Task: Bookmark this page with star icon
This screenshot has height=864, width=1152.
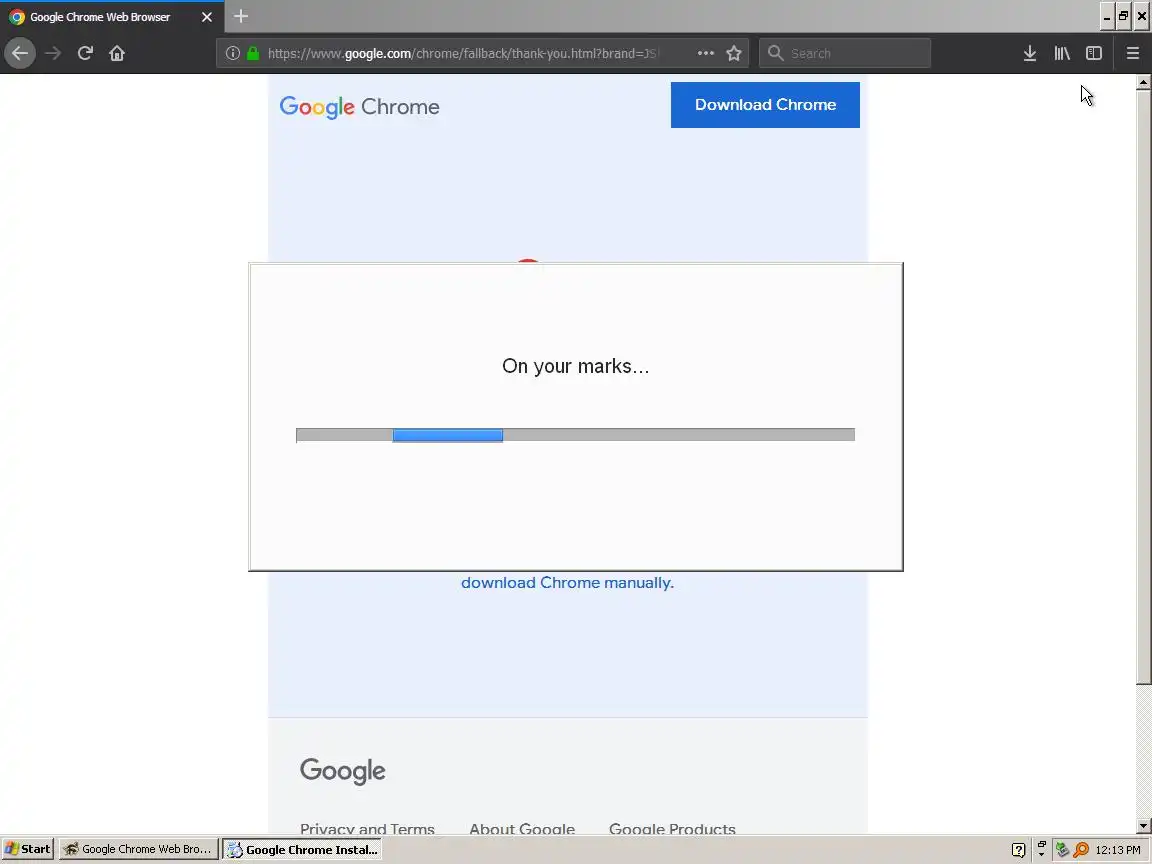Action: click(733, 53)
